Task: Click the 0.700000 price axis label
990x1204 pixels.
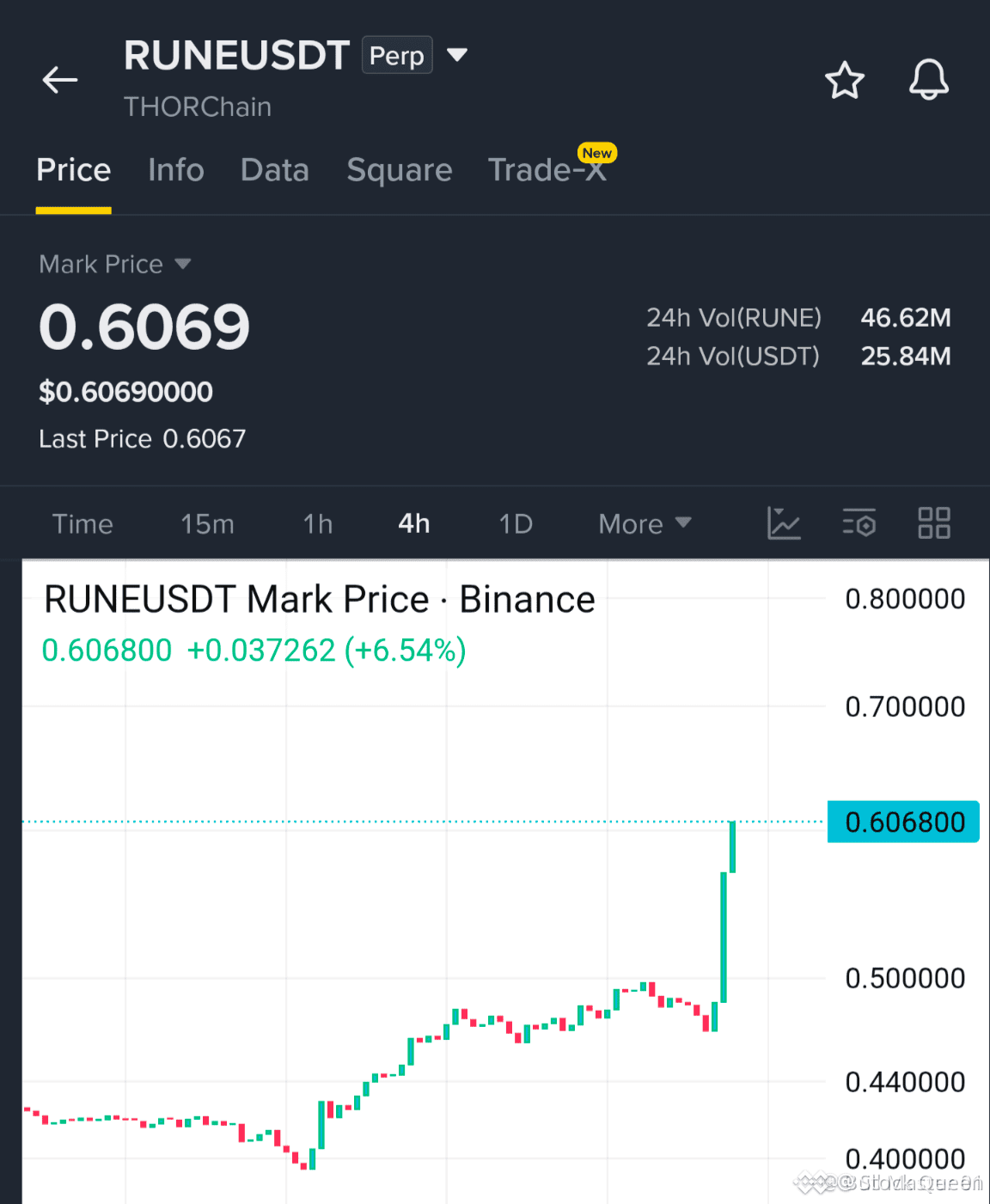Action: tap(905, 706)
